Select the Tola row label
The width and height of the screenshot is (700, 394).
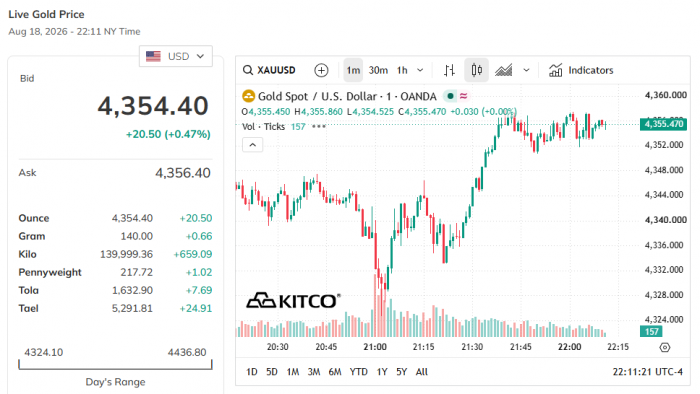(29, 290)
